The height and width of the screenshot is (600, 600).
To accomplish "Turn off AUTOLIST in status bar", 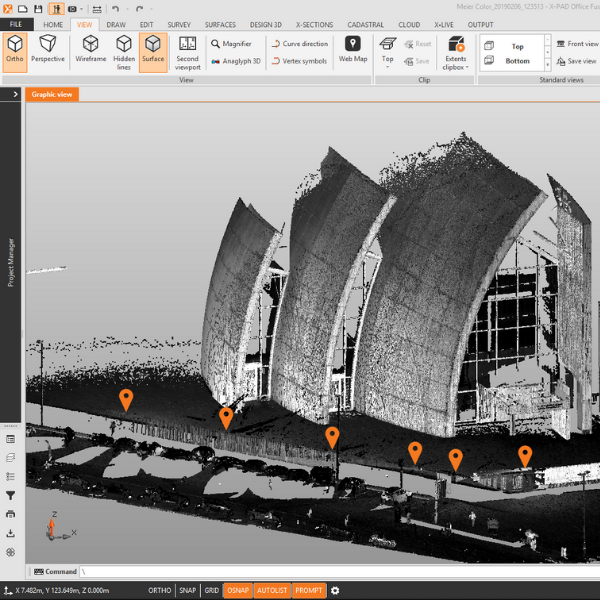I will point(271,590).
